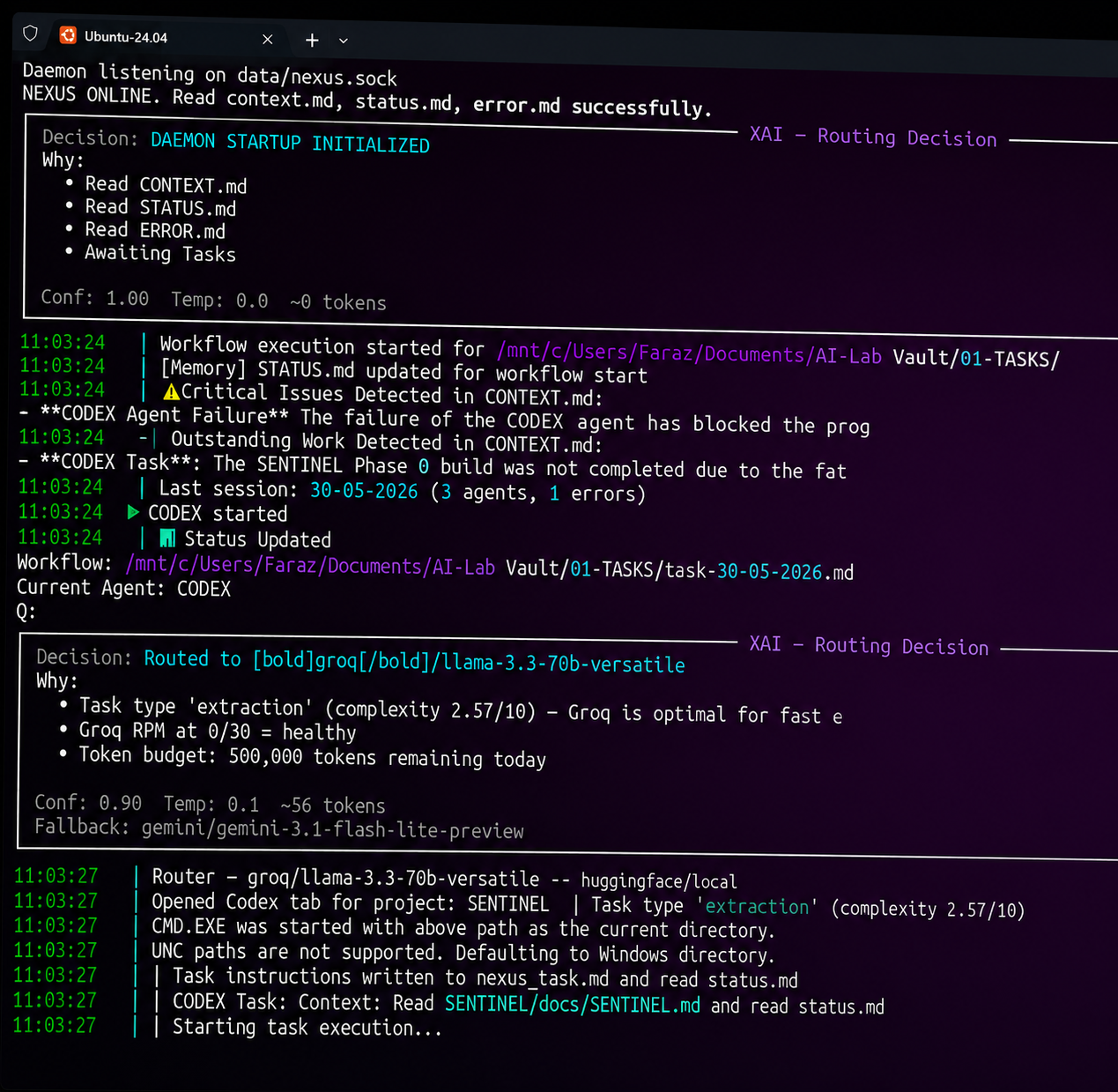Image resolution: width=1118 pixels, height=1092 pixels.
Task: Click the shield icon in title bar
Action: point(31,33)
